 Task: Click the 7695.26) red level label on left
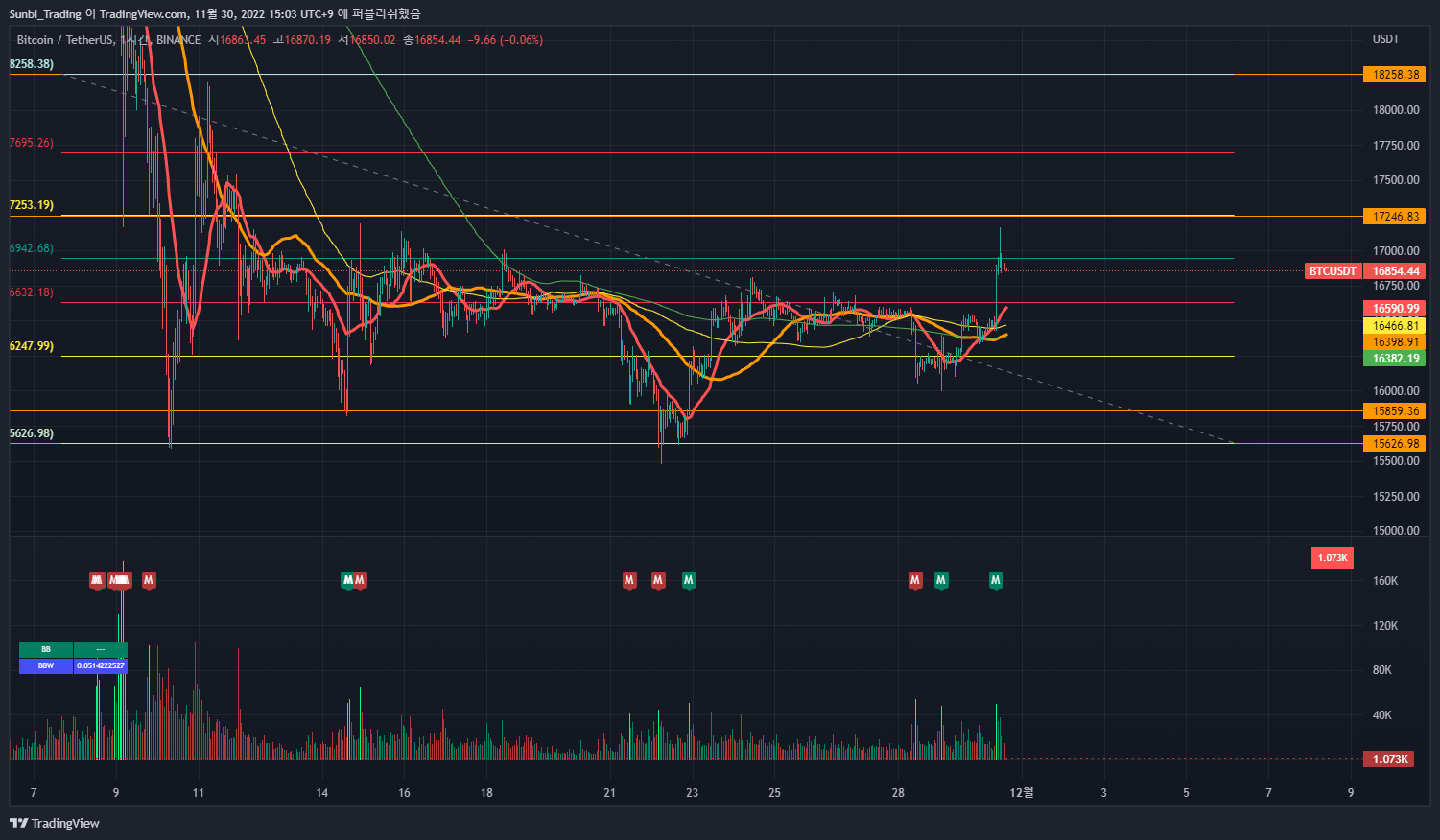click(x=32, y=143)
